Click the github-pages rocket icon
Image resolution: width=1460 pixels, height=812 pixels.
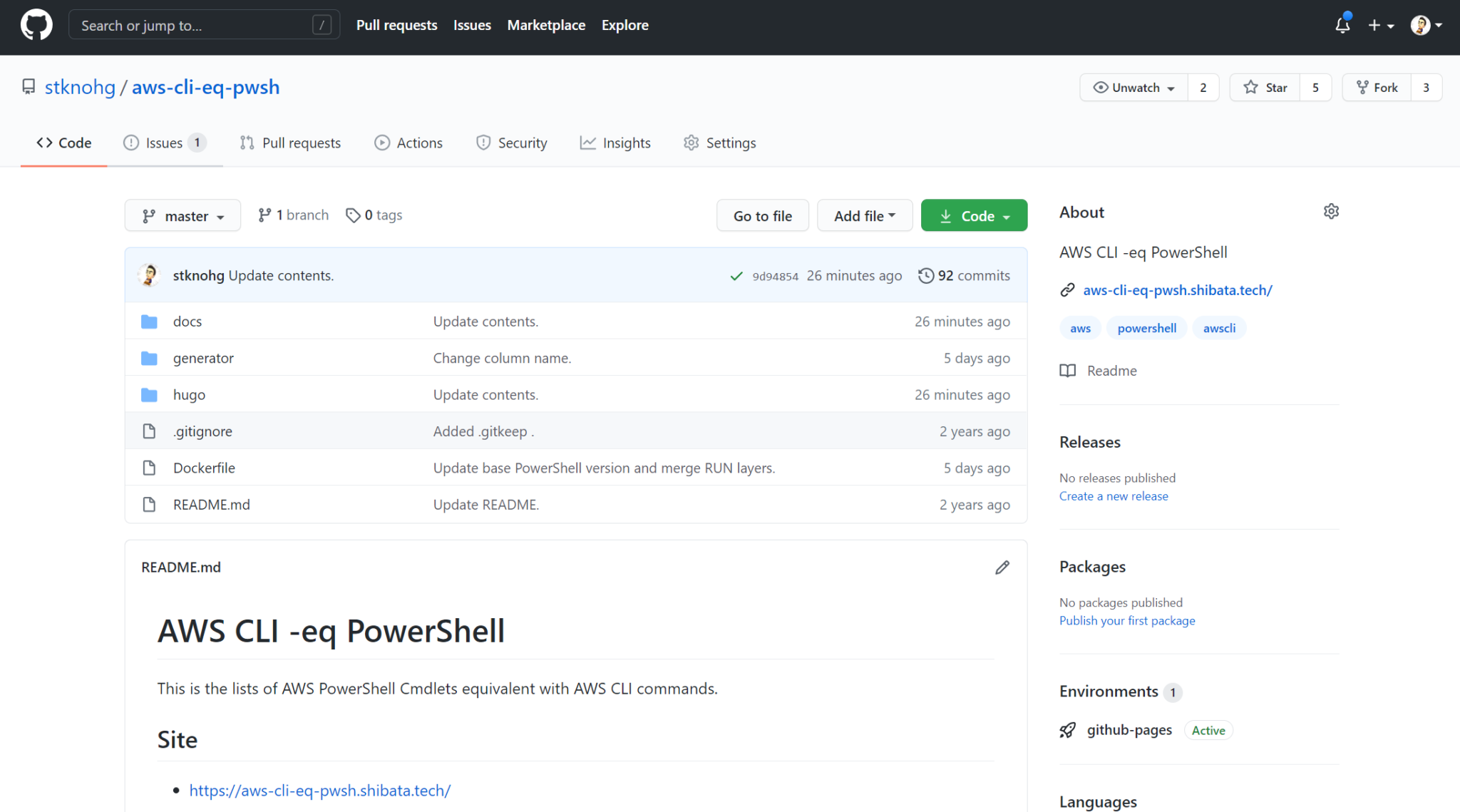(1067, 730)
